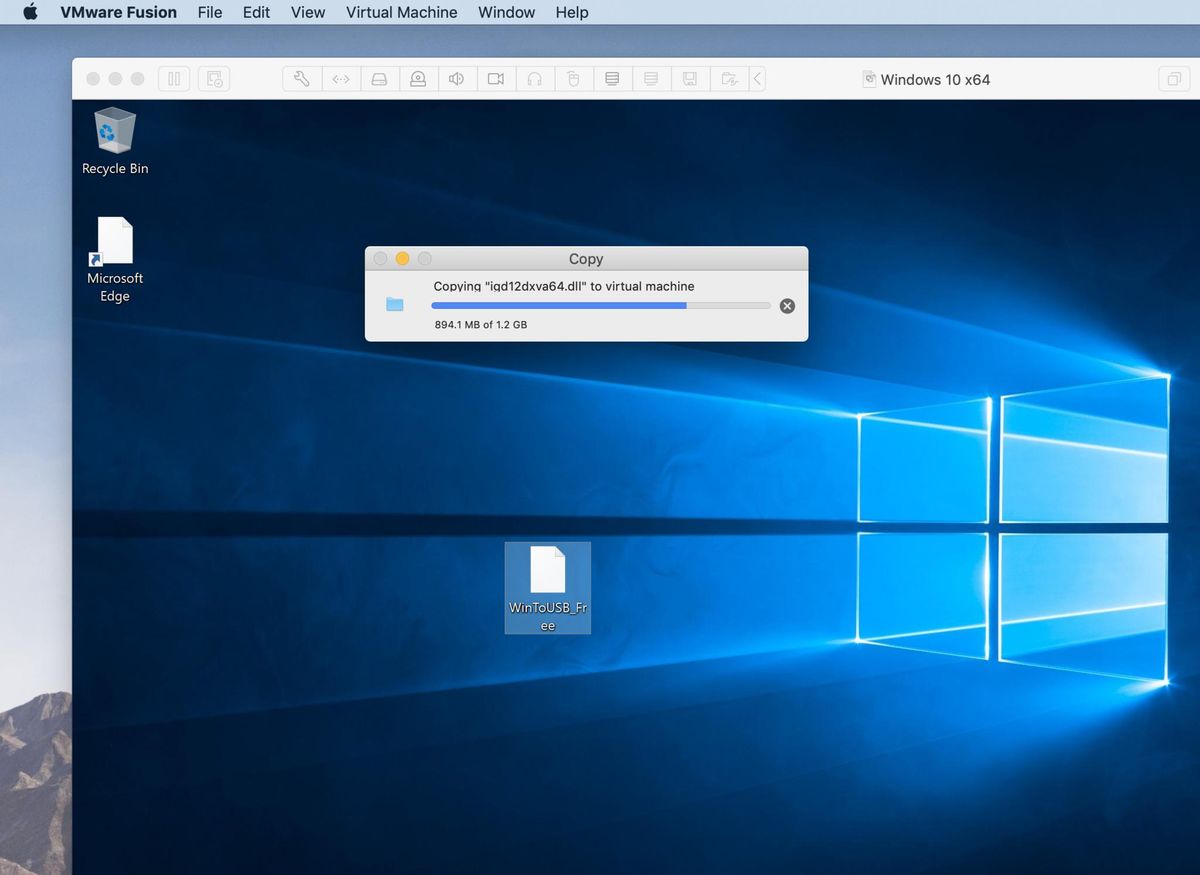Open the Apple menu
1200x875 pixels.
click(29, 12)
